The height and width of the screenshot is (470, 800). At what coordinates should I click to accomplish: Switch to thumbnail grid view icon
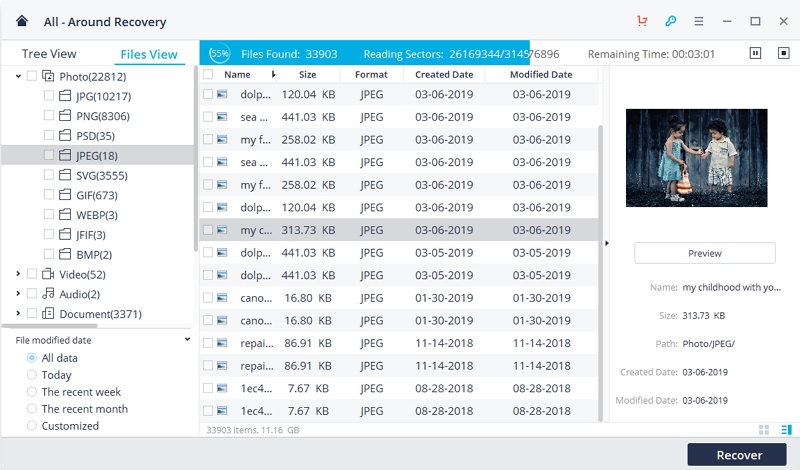click(764, 430)
